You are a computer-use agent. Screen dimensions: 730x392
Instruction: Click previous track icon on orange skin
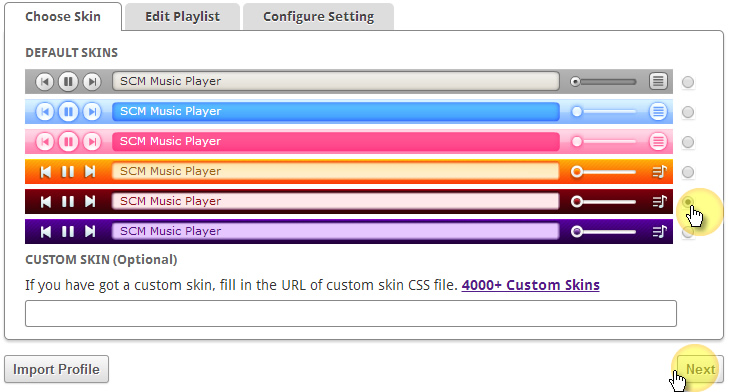click(x=46, y=172)
